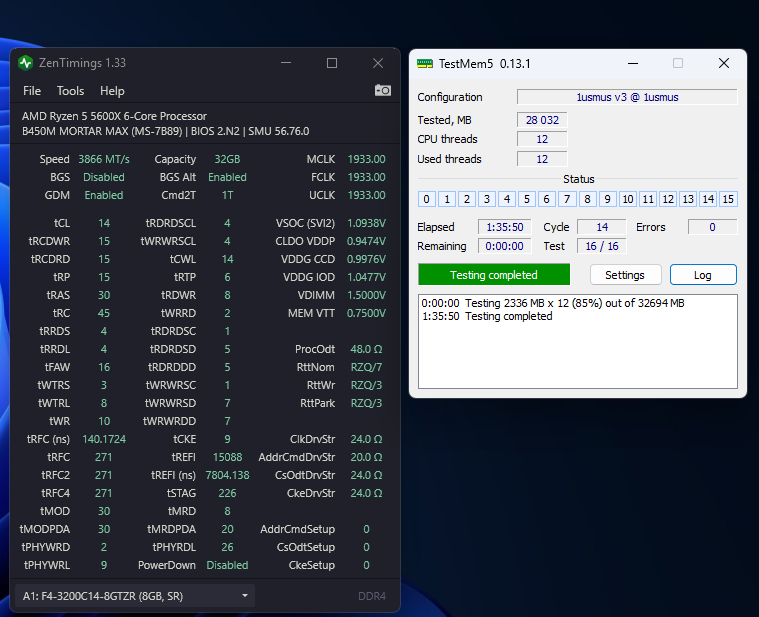The height and width of the screenshot is (617, 759).
Task: Click the tRFC (ns) value 140.1724
Action: click(x=104, y=439)
